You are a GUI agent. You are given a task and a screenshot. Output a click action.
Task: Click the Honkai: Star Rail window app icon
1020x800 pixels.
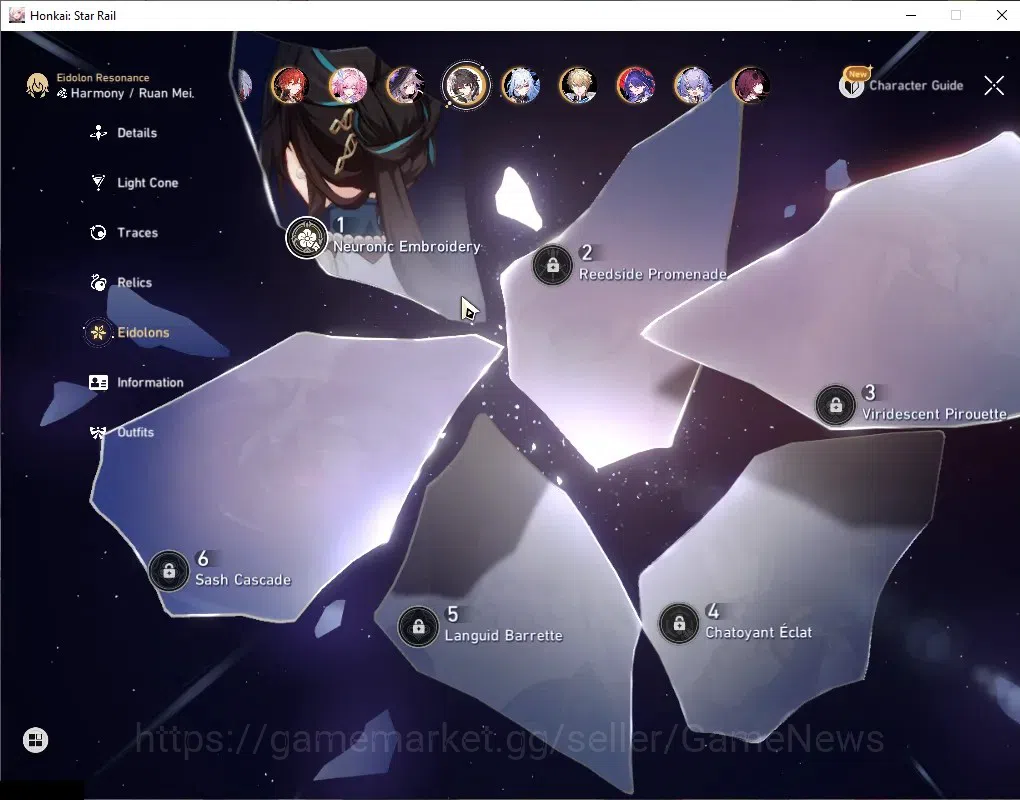(x=16, y=15)
